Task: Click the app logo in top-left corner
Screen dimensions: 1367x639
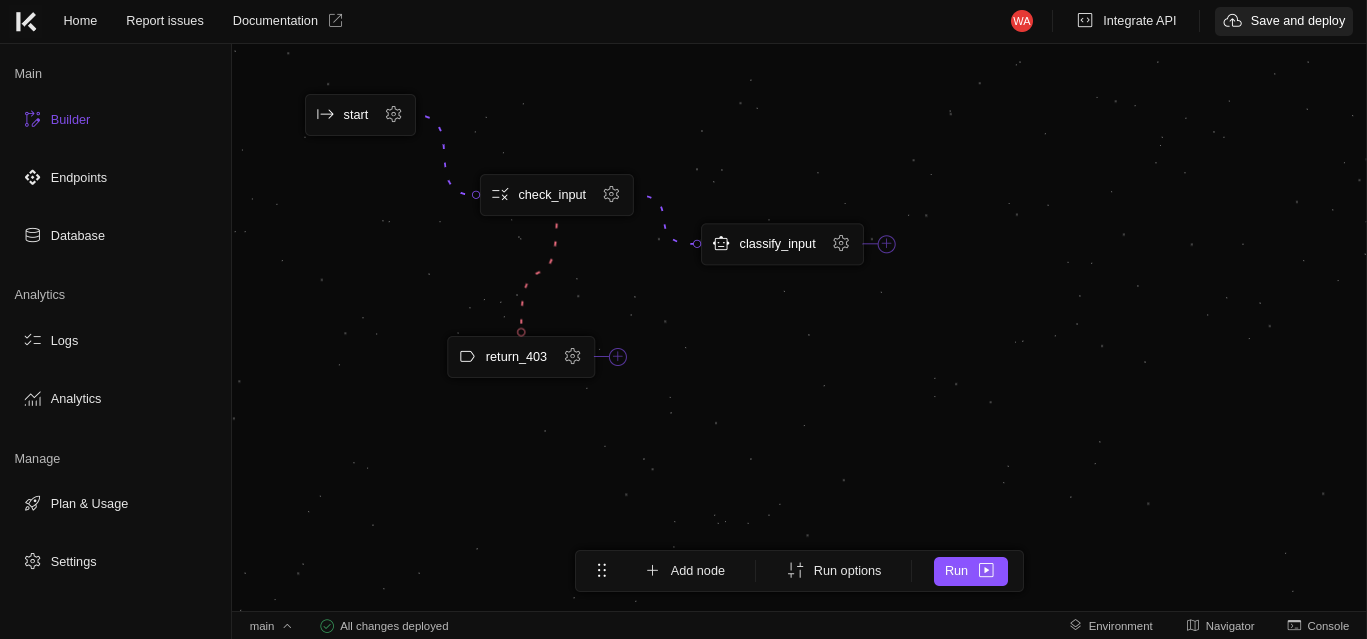Action: [x=26, y=21]
